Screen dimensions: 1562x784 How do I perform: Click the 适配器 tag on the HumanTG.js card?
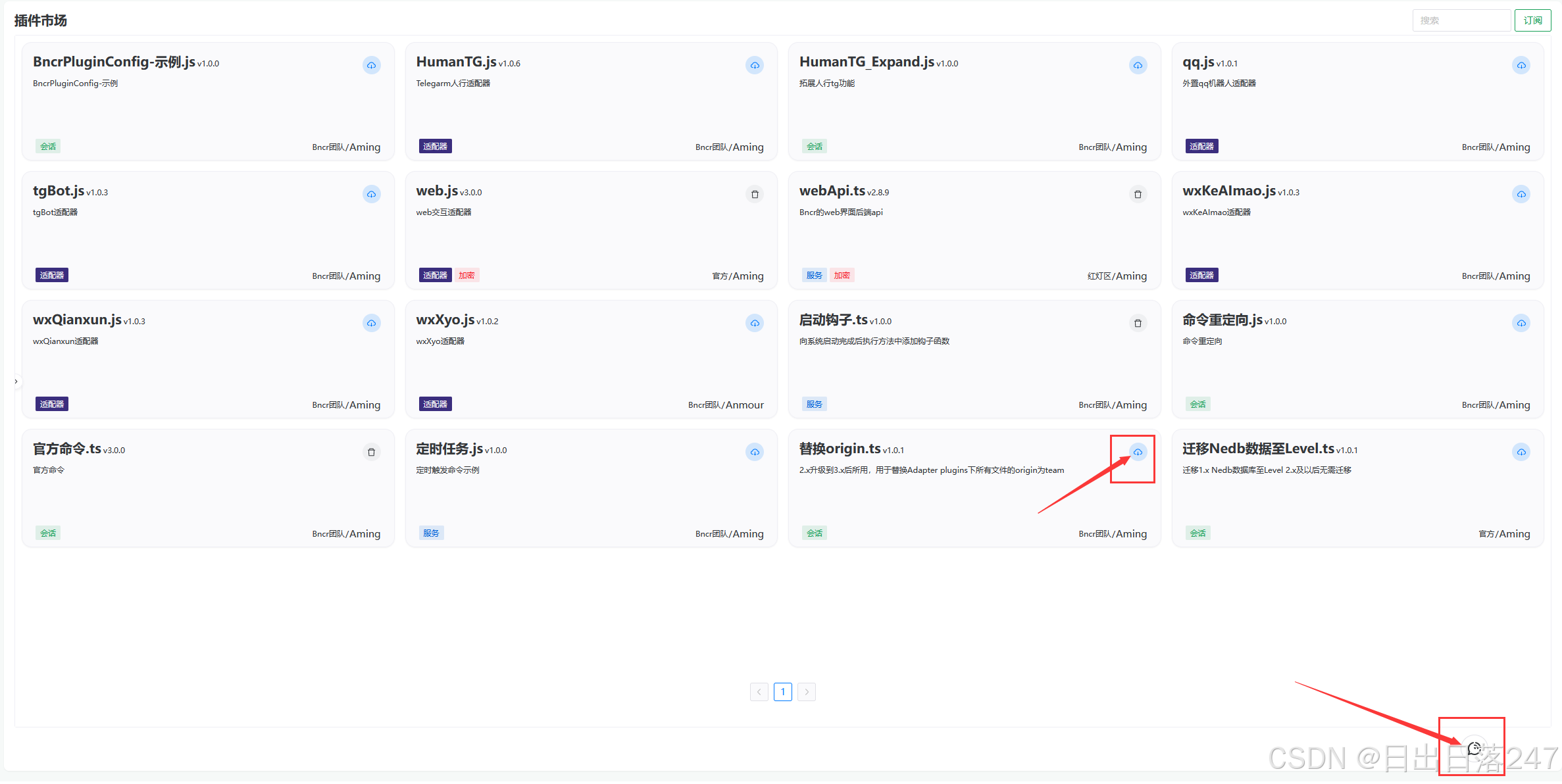pos(435,147)
